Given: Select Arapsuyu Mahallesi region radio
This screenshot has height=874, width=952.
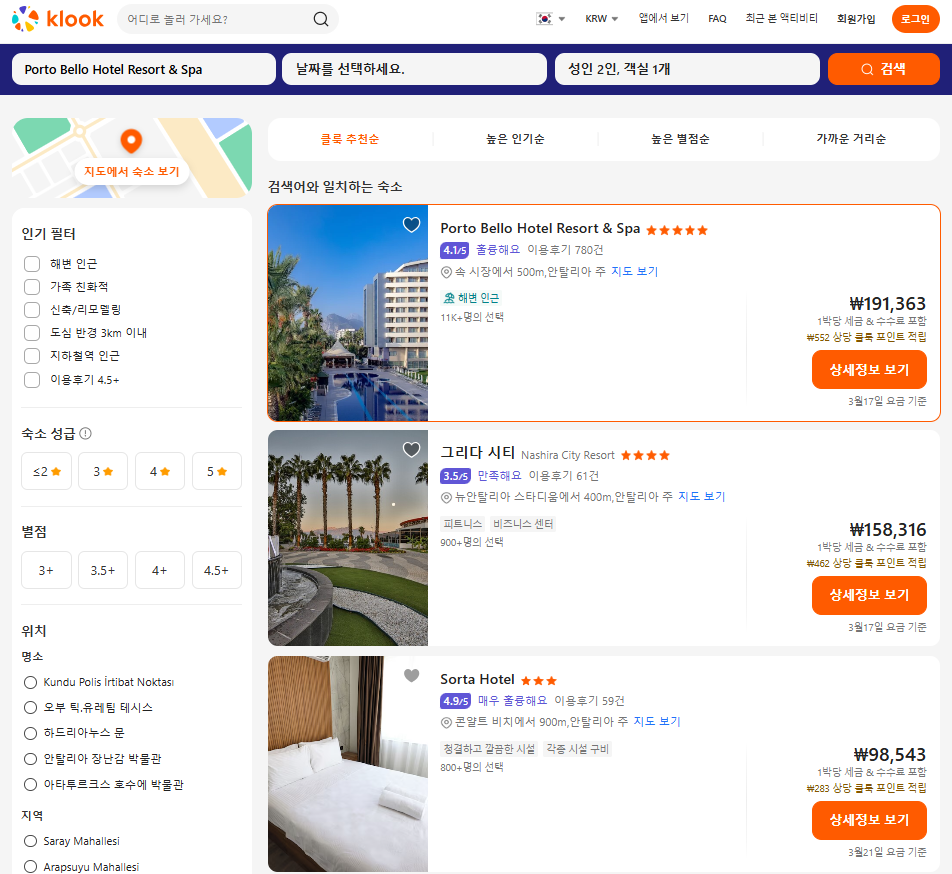Looking at the screenshot, I should [x=30, y=866].
